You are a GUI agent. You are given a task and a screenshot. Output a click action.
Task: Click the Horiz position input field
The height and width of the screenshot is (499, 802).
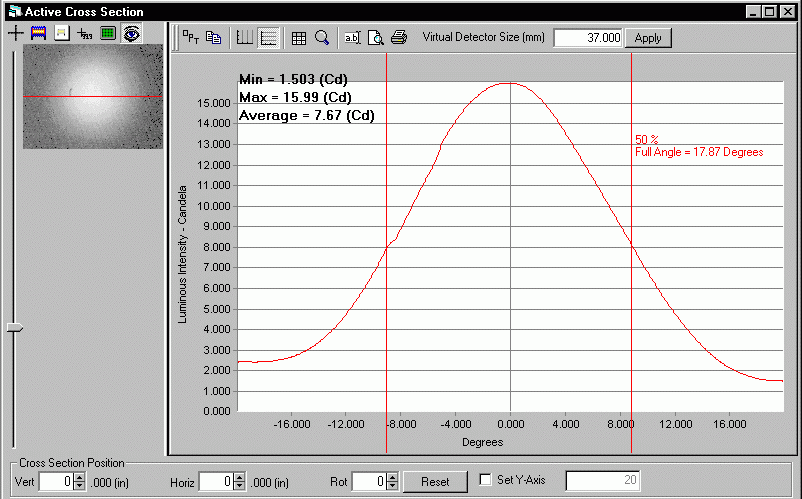pyautogui.click(x=216, y=482)
